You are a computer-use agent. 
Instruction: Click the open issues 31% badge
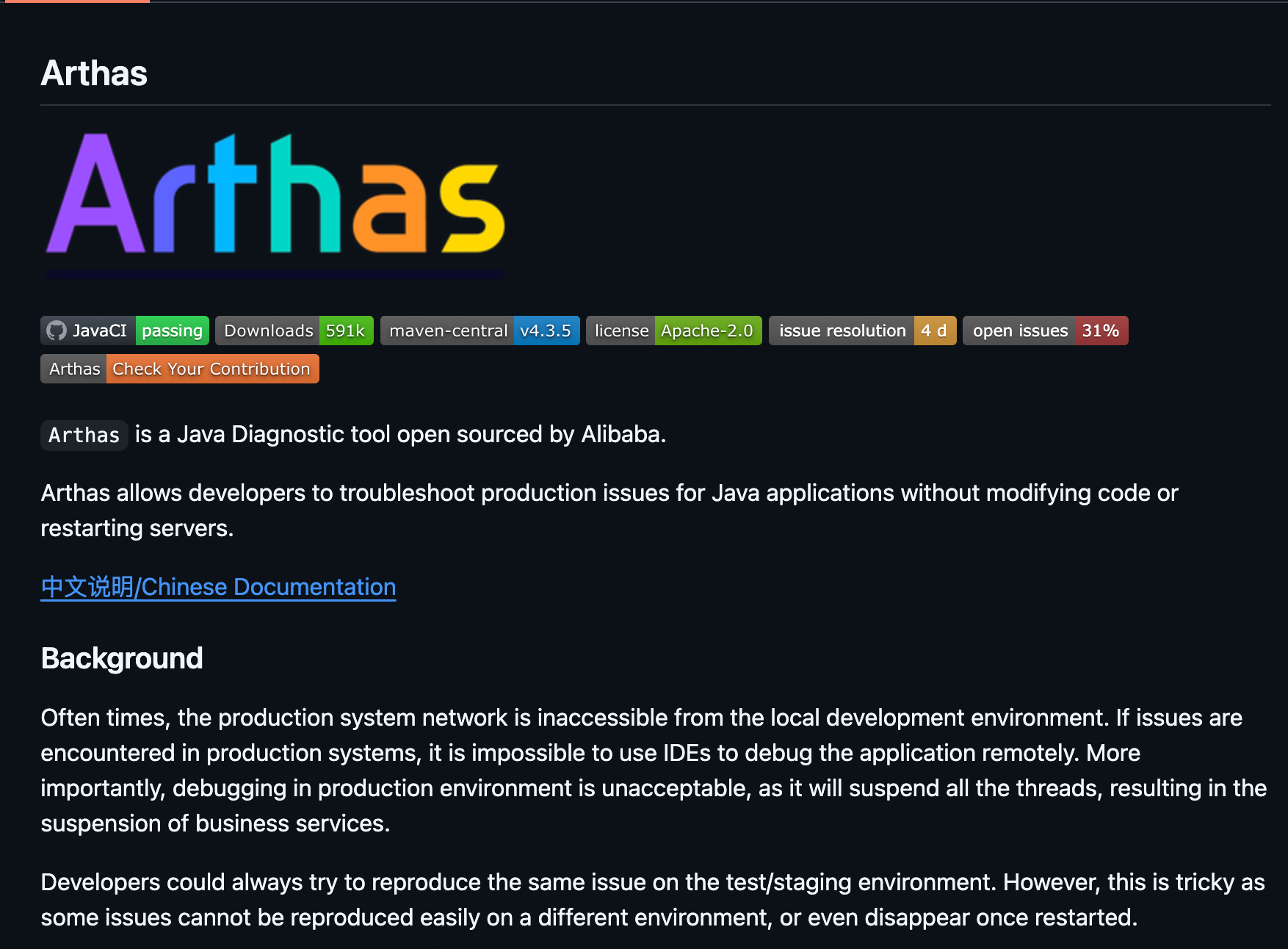(x=1046, y=331)
